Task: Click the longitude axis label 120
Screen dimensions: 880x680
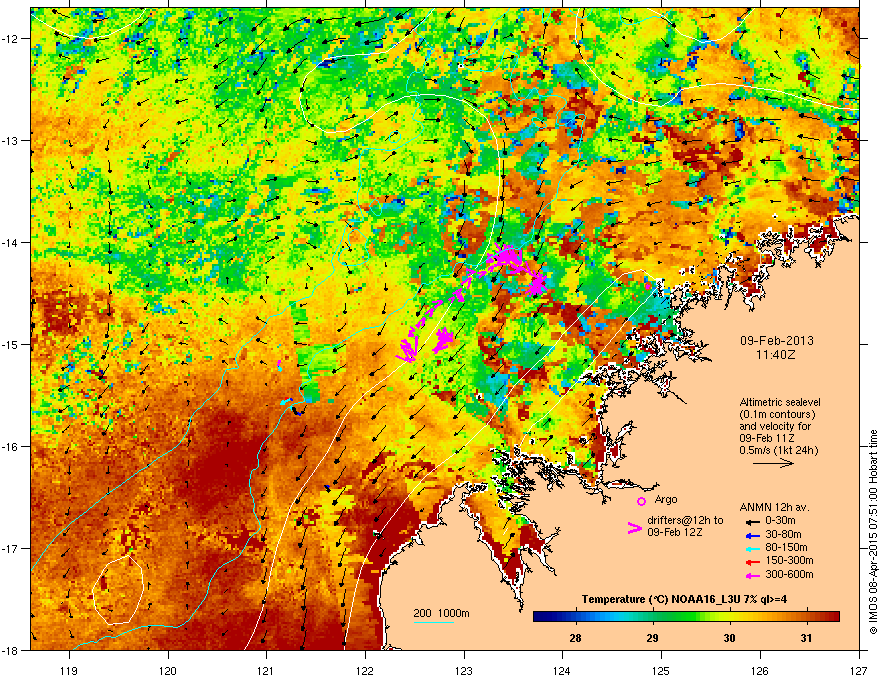Action: click(168, 670)
